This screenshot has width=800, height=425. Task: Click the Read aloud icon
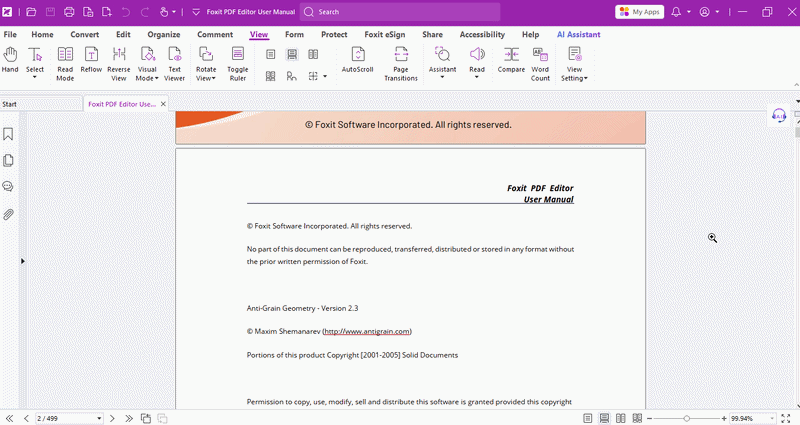click(477, 55)
